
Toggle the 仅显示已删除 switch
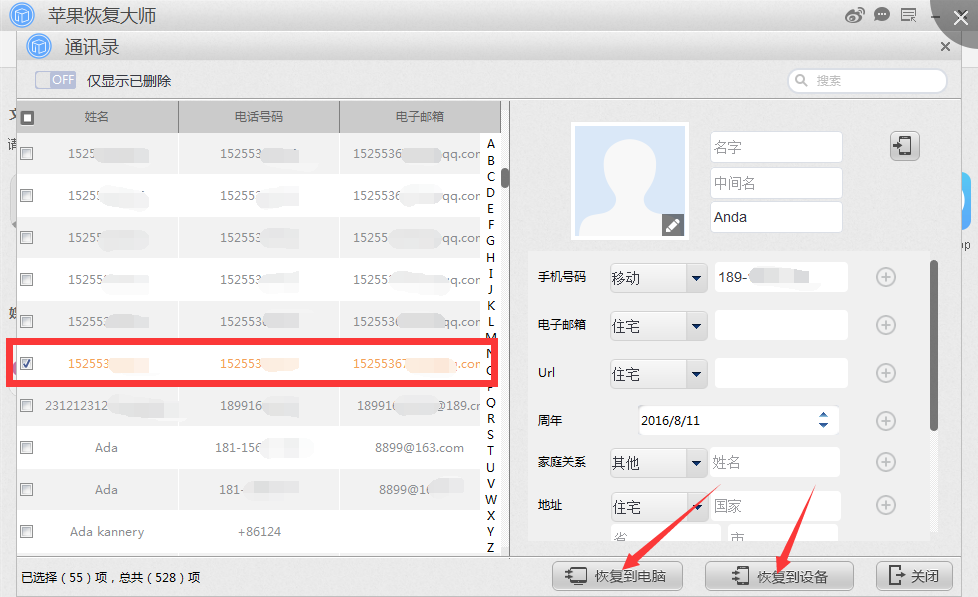point(56,80)
